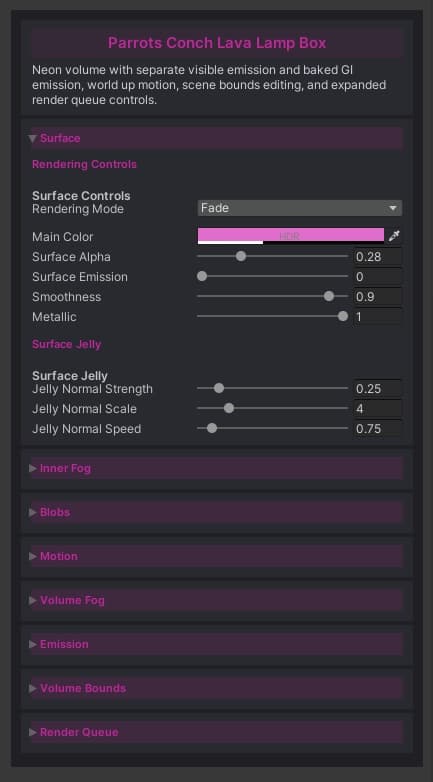Click the Jelly Normal Scale slider handle
The height and width of the screenshot is (782, 433).
(x=229, y=408)
